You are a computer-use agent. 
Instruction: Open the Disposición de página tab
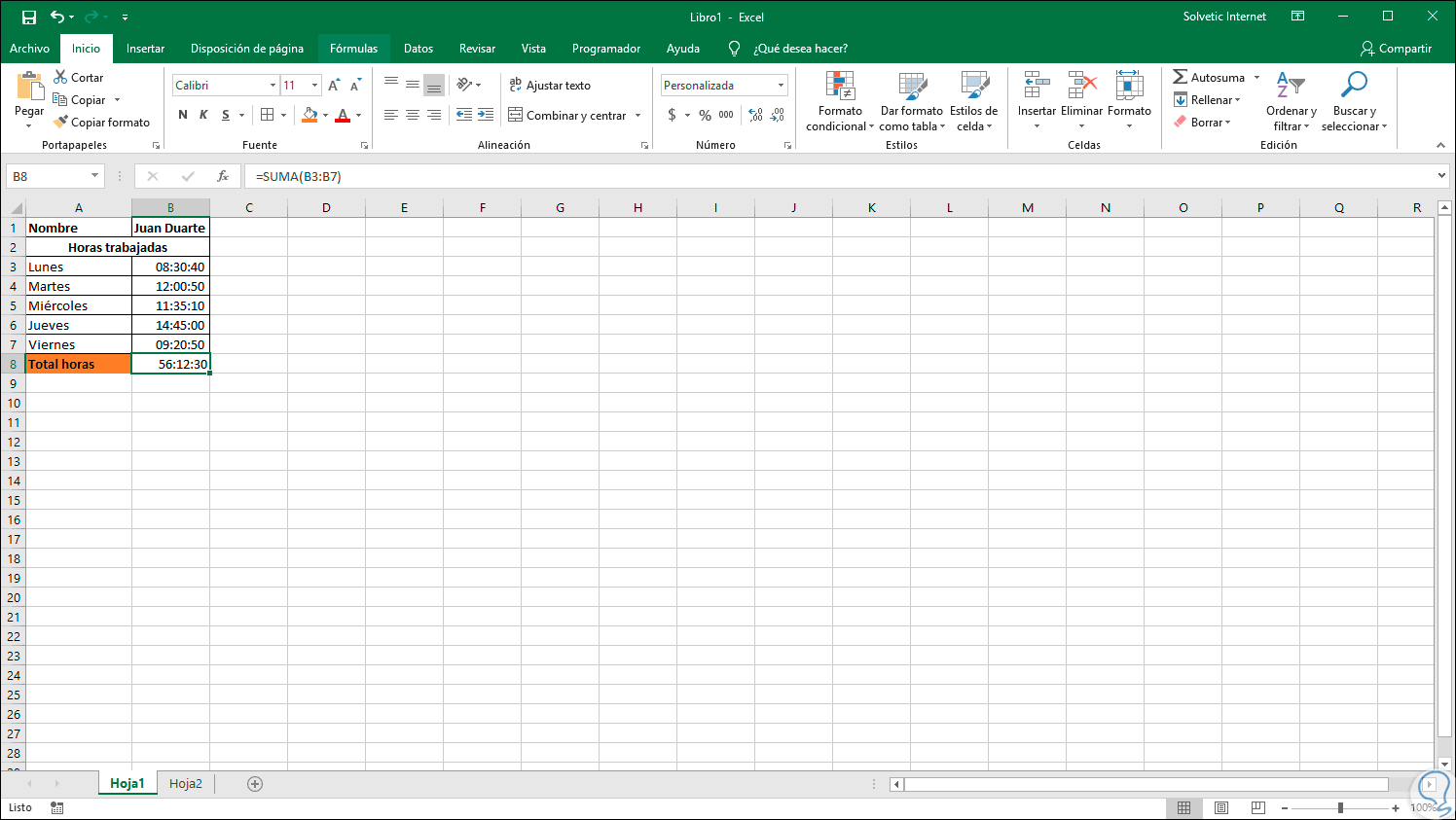[x=247, y=49]
